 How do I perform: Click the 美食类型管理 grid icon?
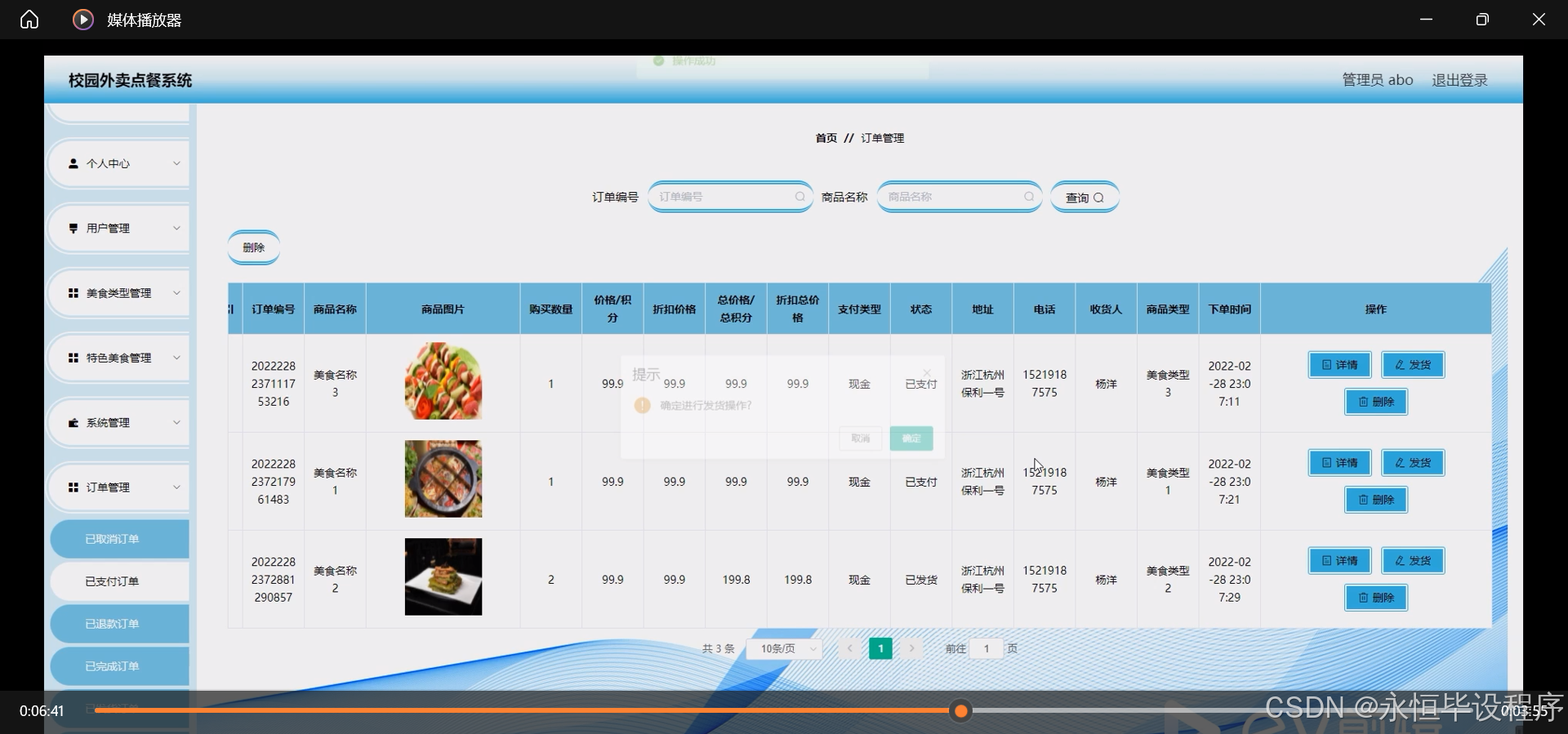point(73,293)
